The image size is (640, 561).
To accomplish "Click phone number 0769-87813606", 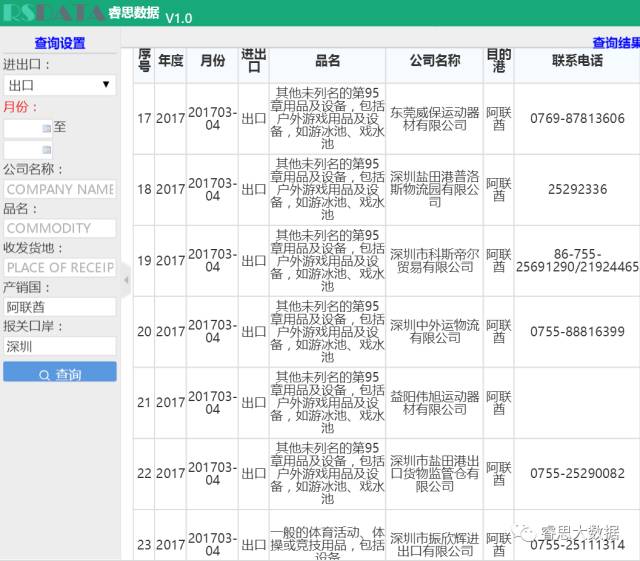I will (577, 118).
